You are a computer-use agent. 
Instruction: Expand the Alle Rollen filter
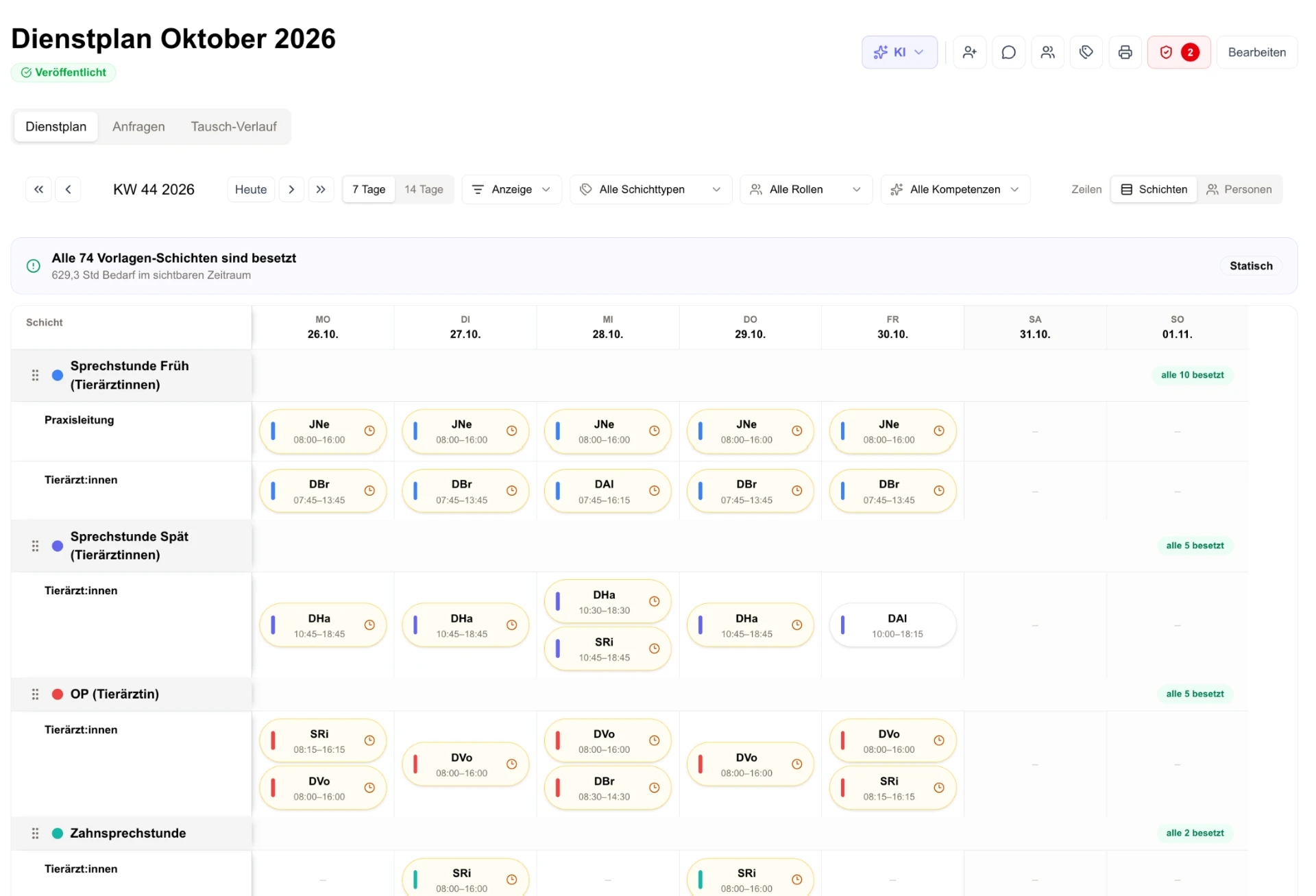806,189
